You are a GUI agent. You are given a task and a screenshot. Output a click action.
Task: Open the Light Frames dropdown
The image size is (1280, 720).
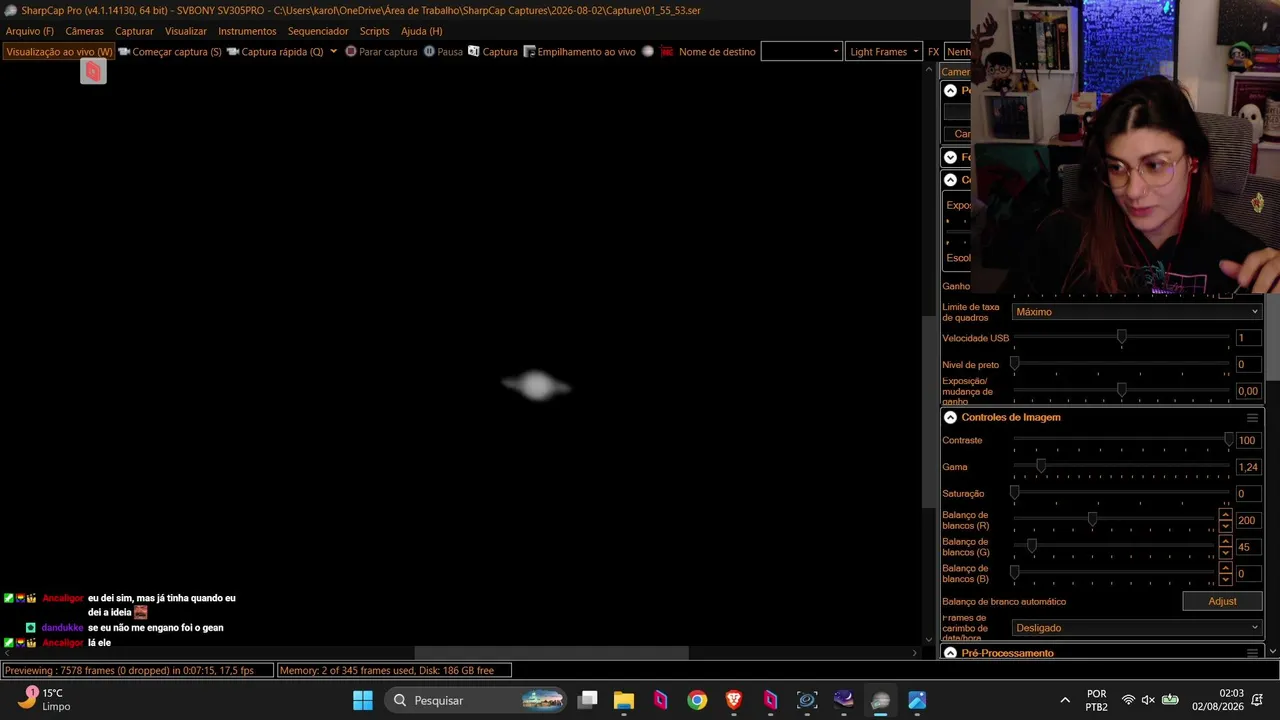pyautogui.click(x=884, y=51)
